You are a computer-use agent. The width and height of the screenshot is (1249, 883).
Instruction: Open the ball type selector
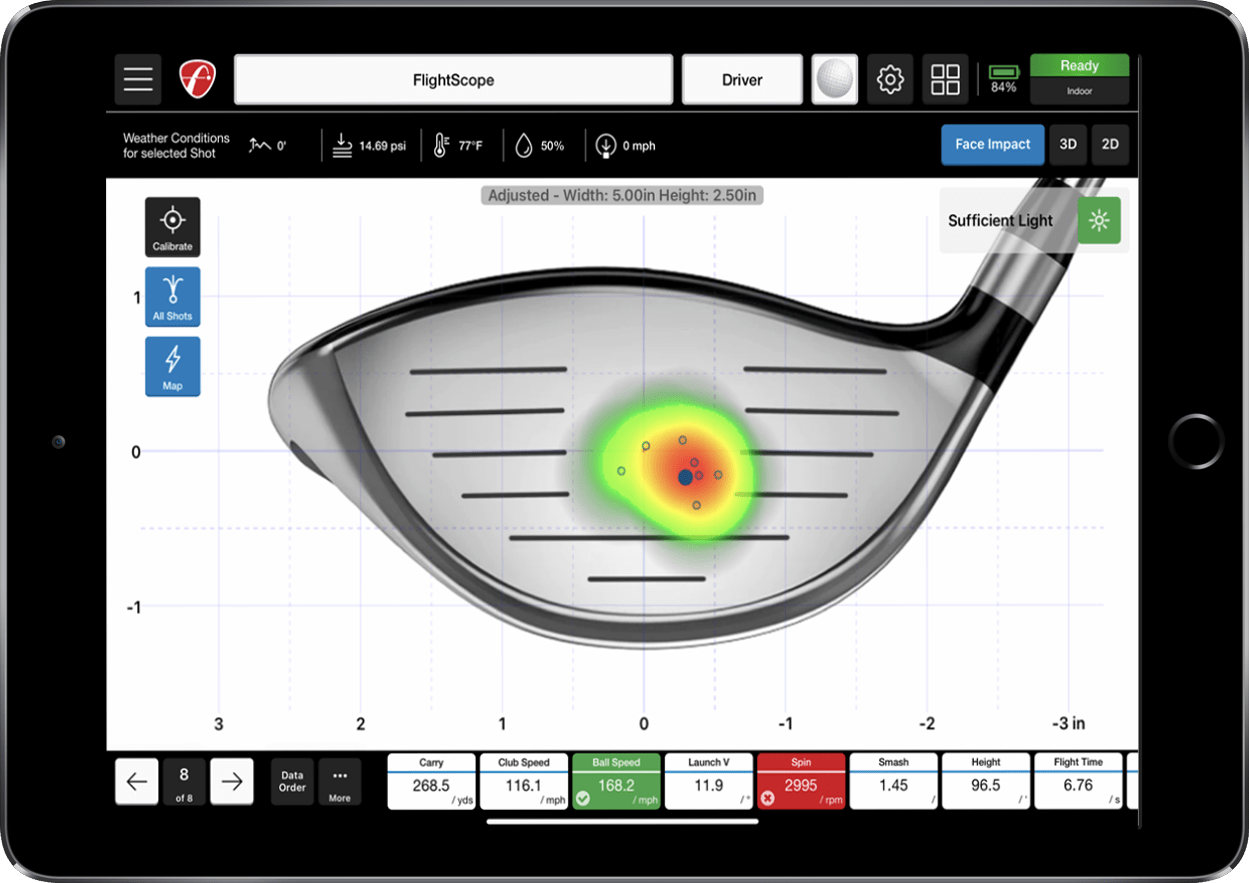pos(835,79)
